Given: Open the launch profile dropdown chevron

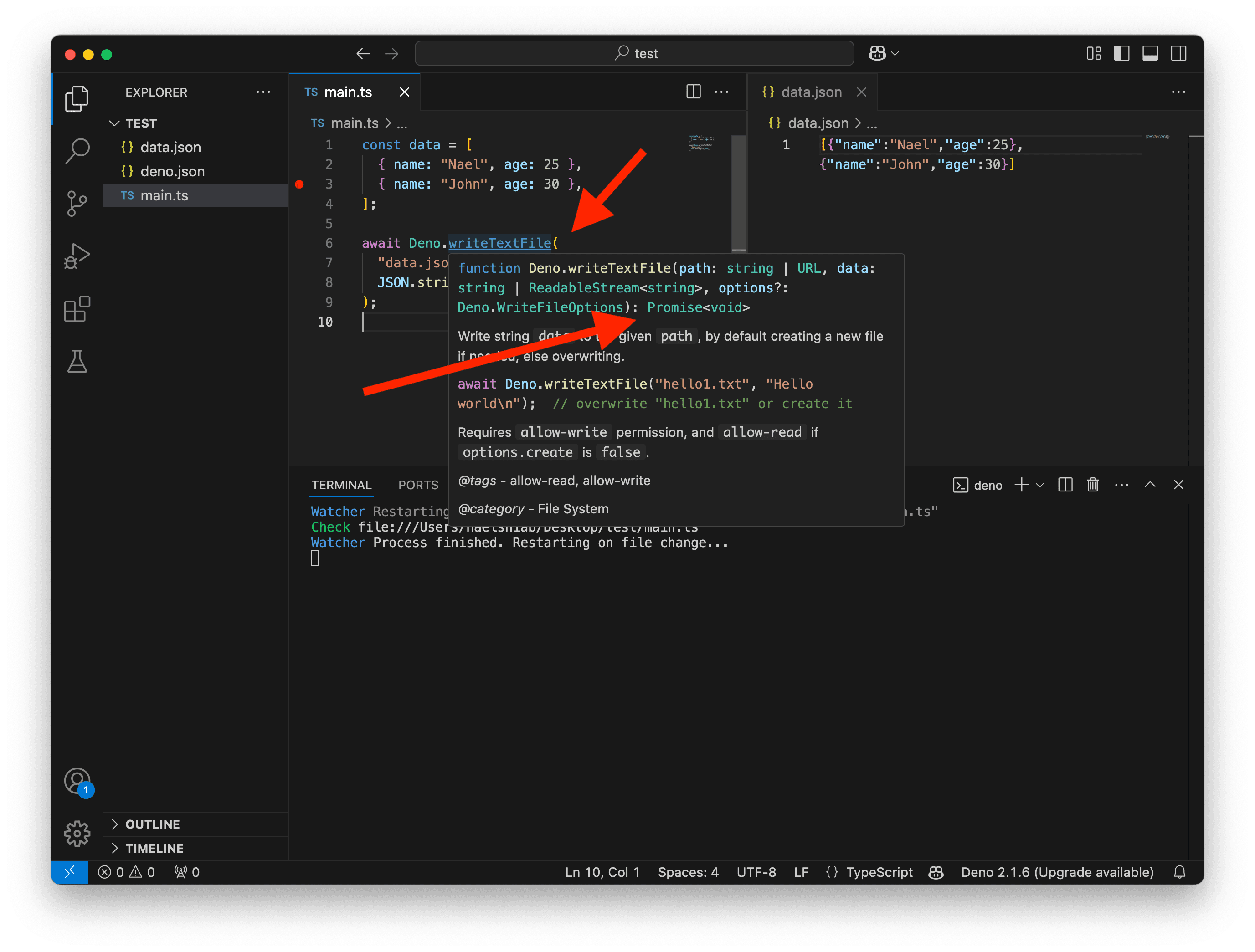Looking at the screenshot, I should (x=1039, y=486).
